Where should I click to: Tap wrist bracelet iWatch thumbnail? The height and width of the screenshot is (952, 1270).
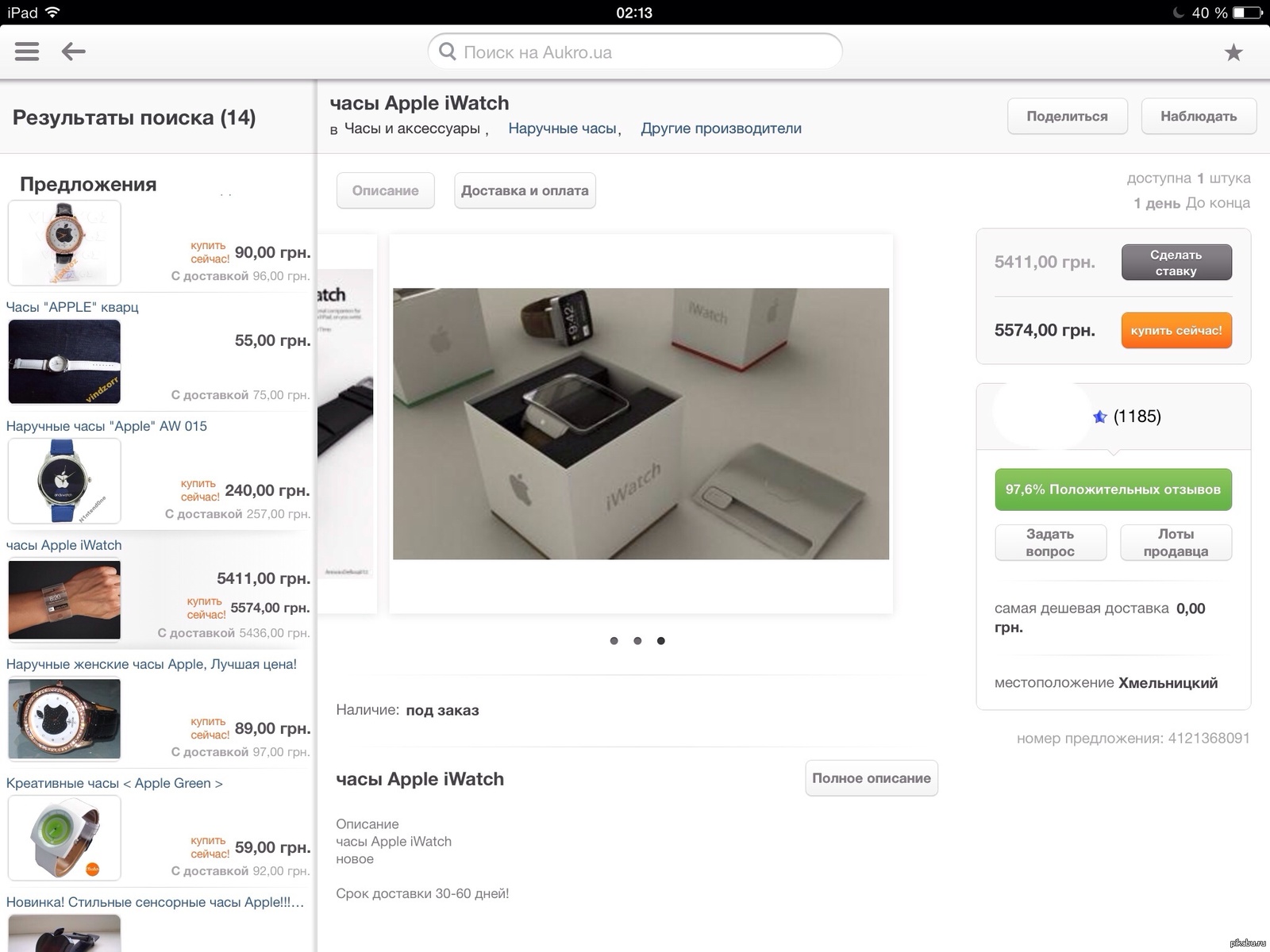coord(64,600)
